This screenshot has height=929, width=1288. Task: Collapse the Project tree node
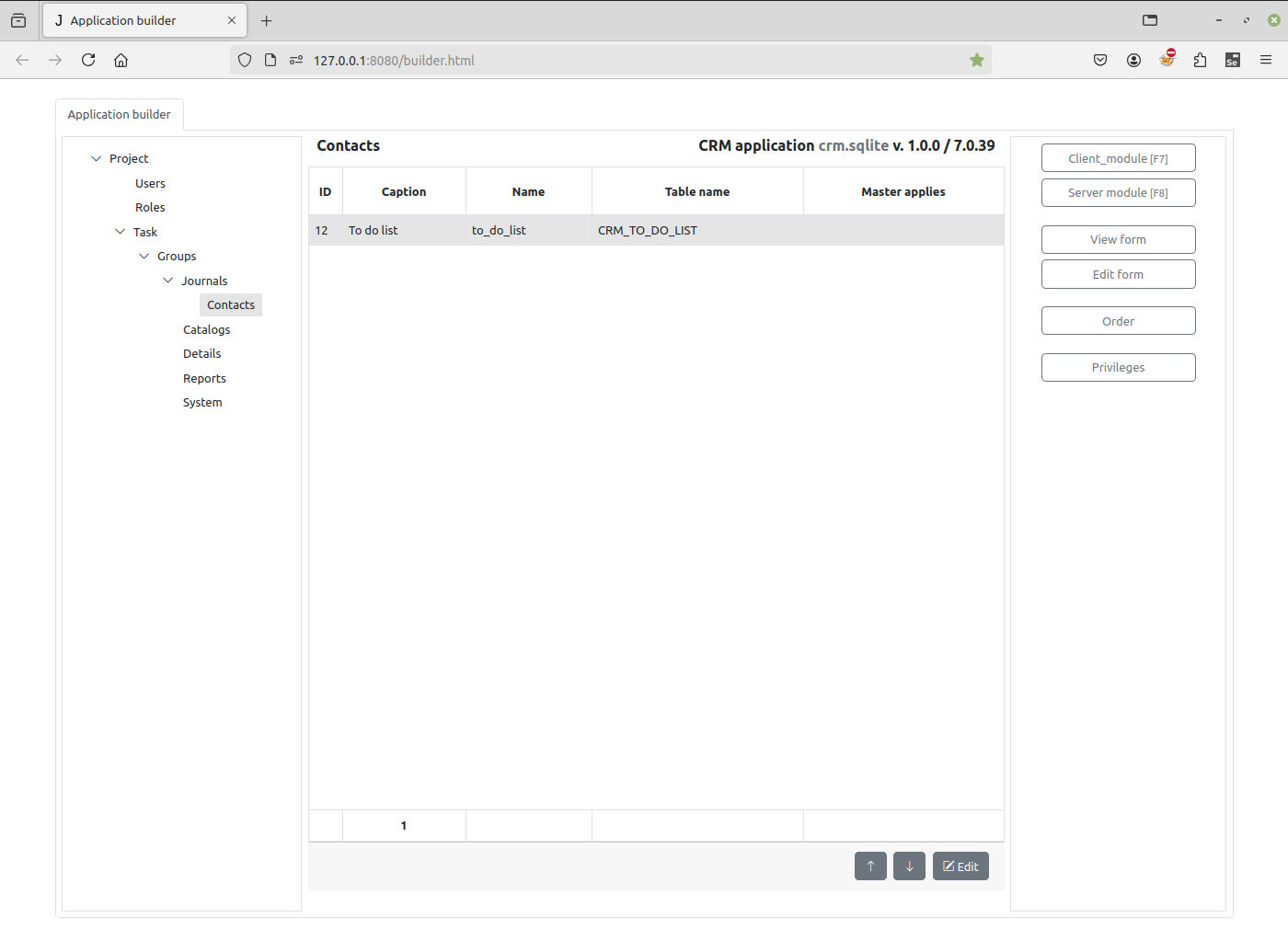[97, 158]
